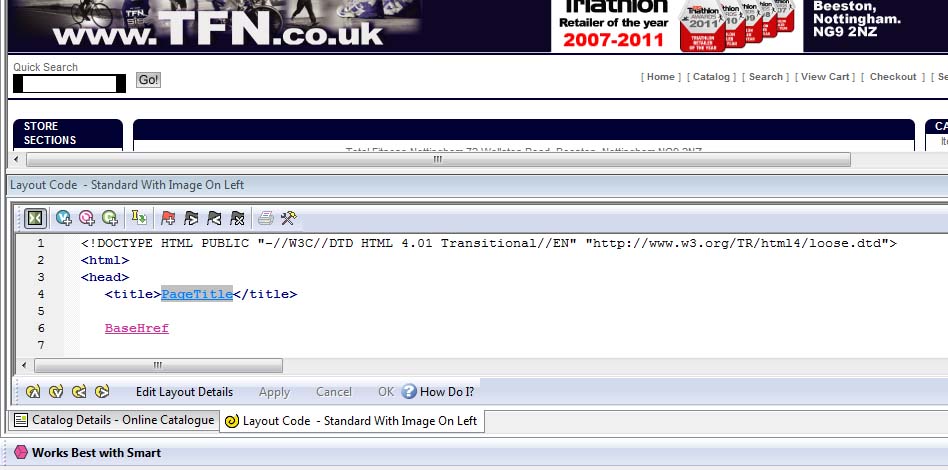
Task: Click the PageTitle variable link in code
Action: click(197, 294)
